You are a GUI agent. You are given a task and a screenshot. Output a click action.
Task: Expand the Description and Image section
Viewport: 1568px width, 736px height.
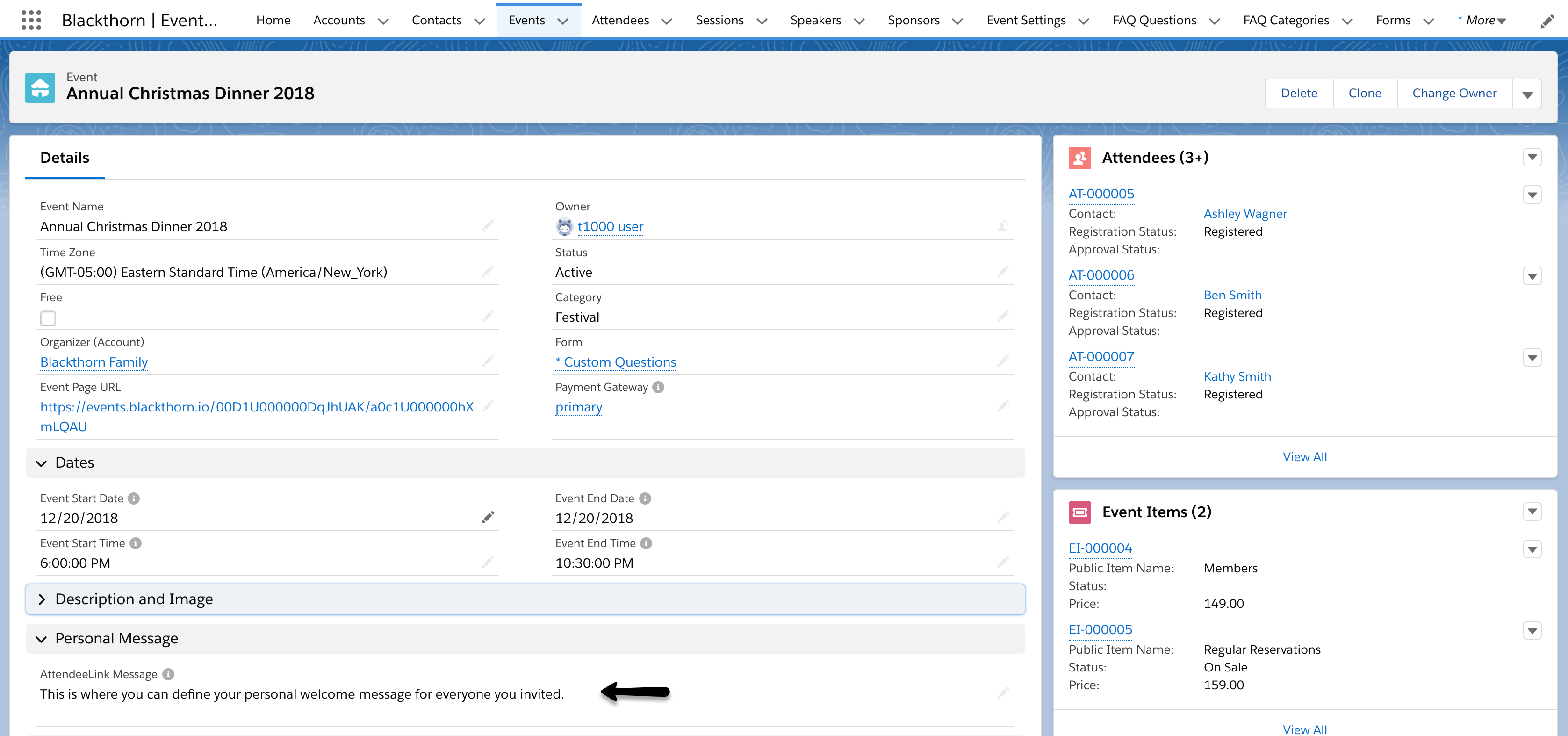pos(42,599)
